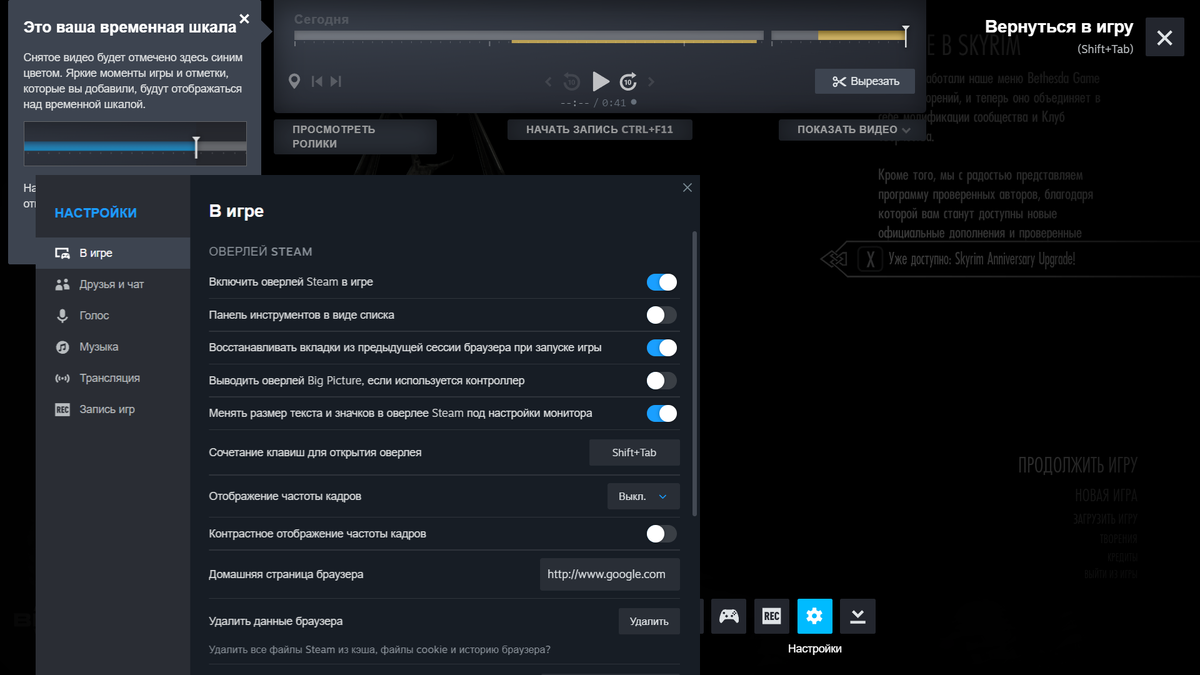The image size is (1200, 675).
Task: Open Запись игр settings section
Action: (x=113, y=409)
